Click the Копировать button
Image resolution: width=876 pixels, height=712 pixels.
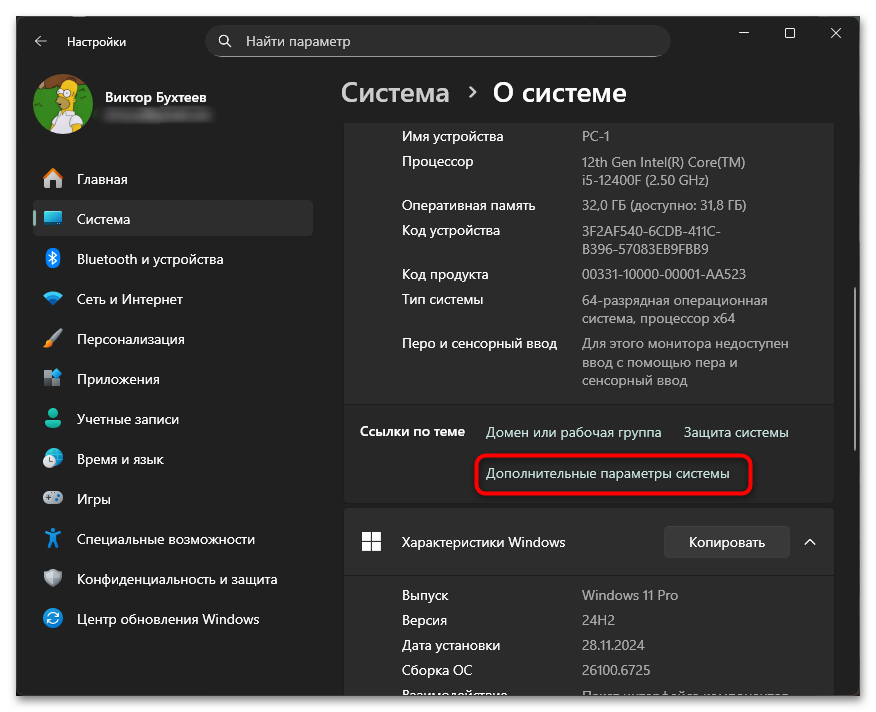click(x=726, y=541)
